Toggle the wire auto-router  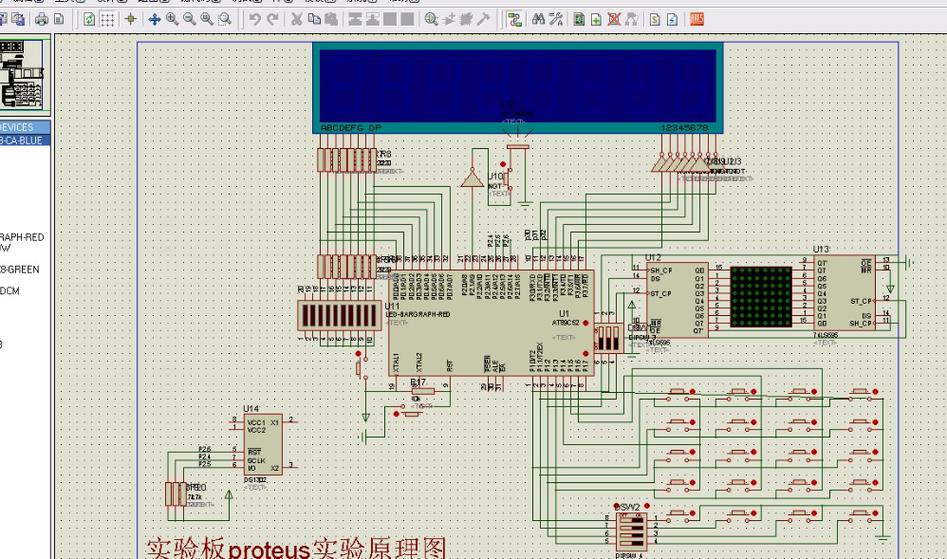515,19
